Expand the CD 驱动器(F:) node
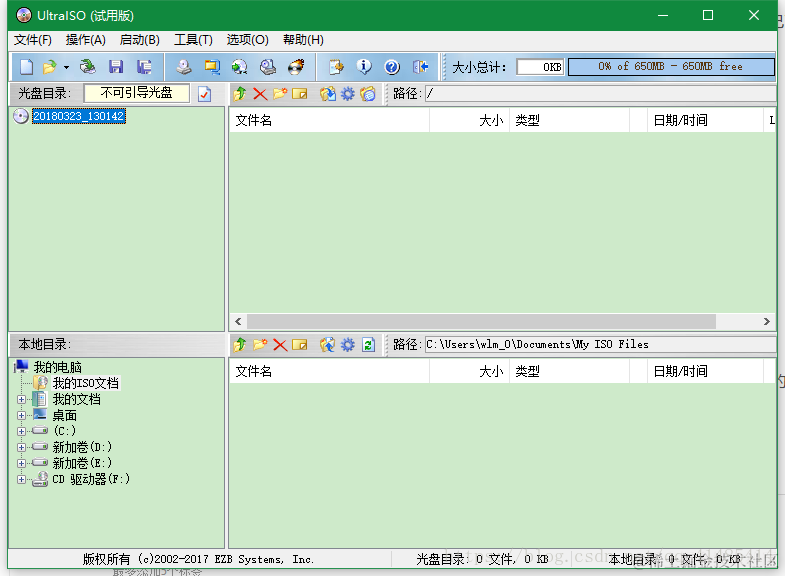 click(x=21, y=479)
